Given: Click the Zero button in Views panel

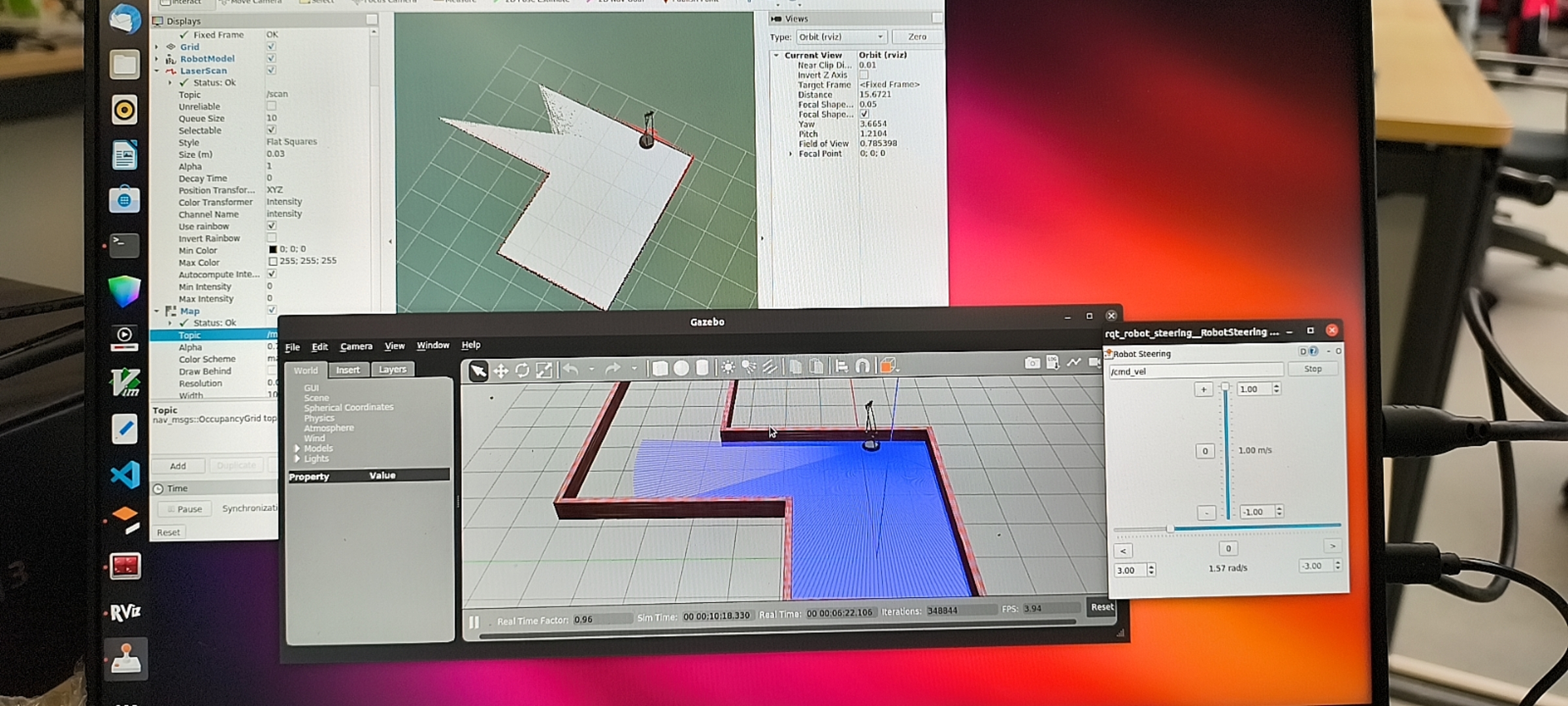Looking at the screenshot, I should 917,37.
